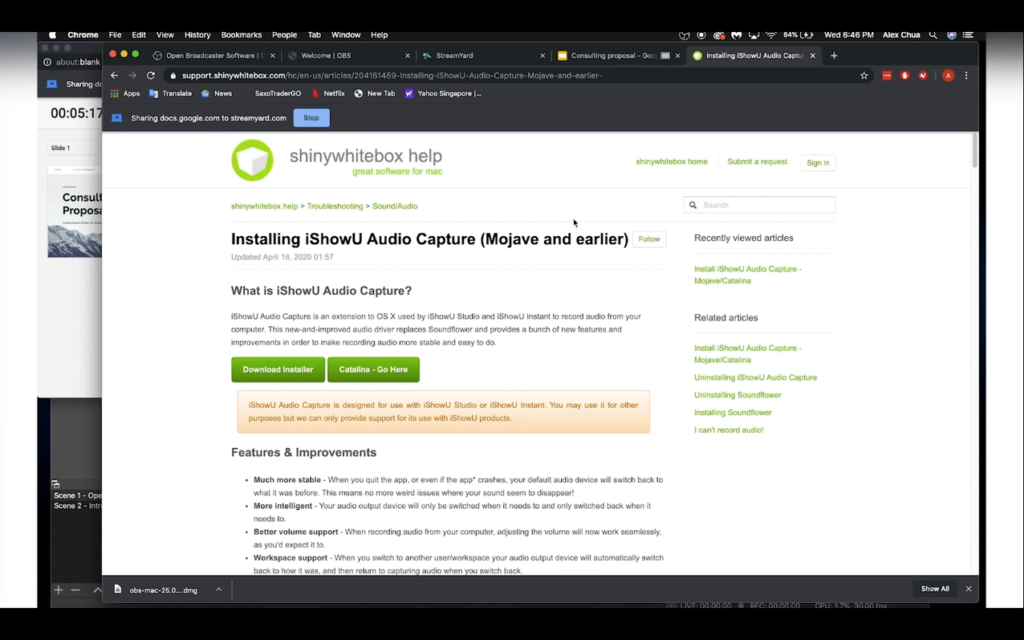The height and width of the screenshot is (640, 1024).
Task: Open Uninstalling Soundflower article
Action: click(x=737, y=395)
